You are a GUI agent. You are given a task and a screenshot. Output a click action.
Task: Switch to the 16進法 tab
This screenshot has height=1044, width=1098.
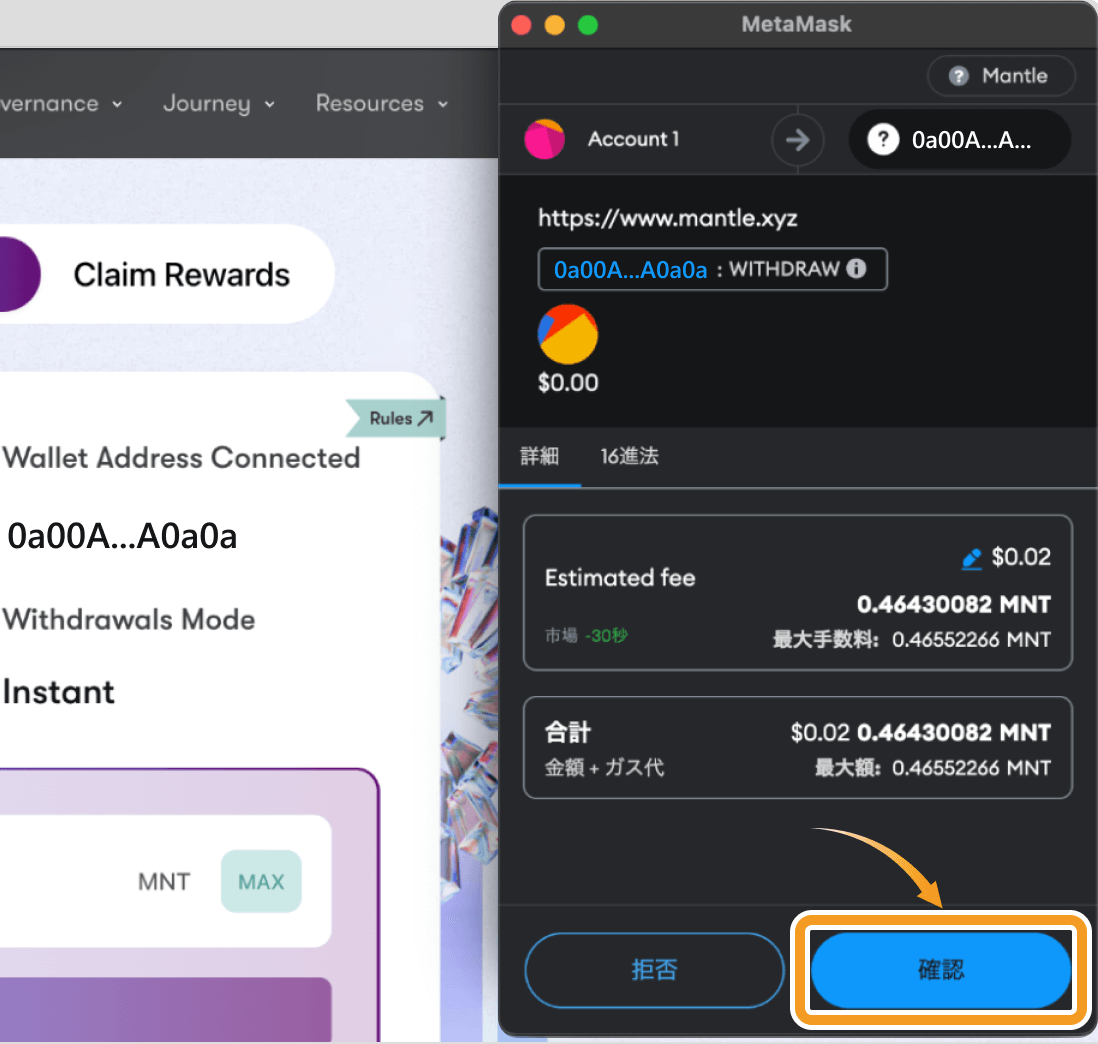coord(629,457)
